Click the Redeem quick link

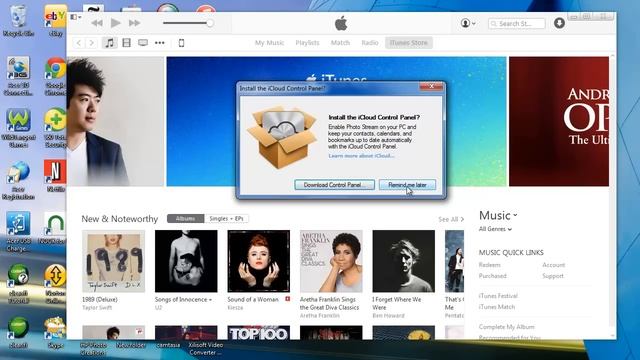[489, 265]
